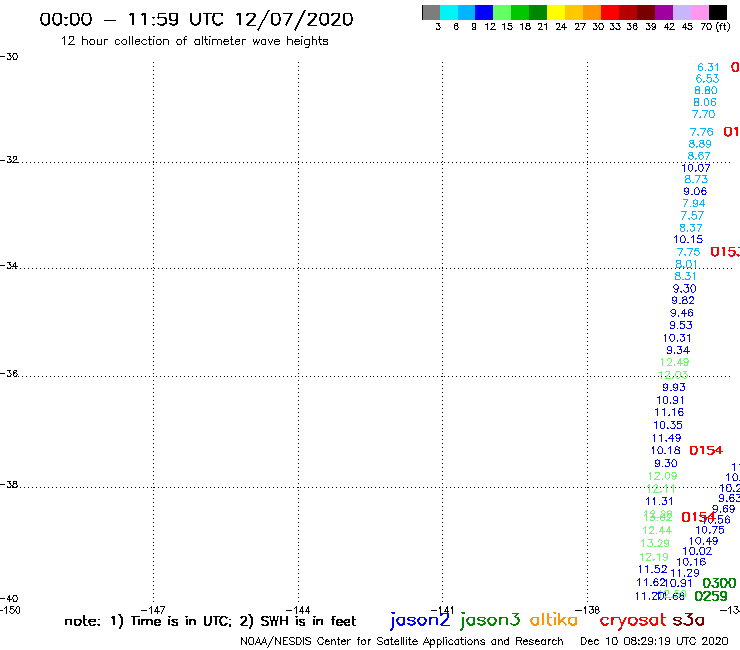Viewport: 740px width, 650px height.
Task: Select the yellow 24 ft legend swatch
Action: click(556, 12)
